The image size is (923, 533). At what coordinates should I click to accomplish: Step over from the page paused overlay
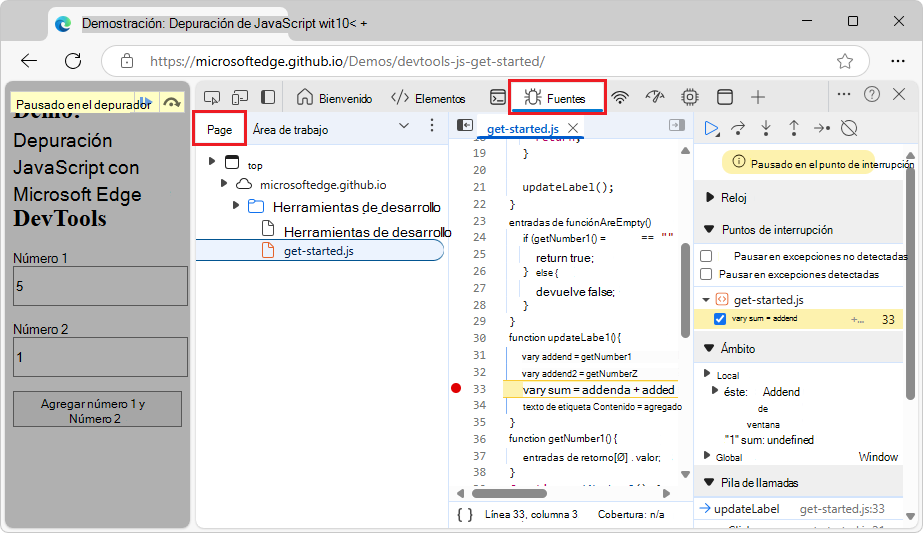coord(172,102)
